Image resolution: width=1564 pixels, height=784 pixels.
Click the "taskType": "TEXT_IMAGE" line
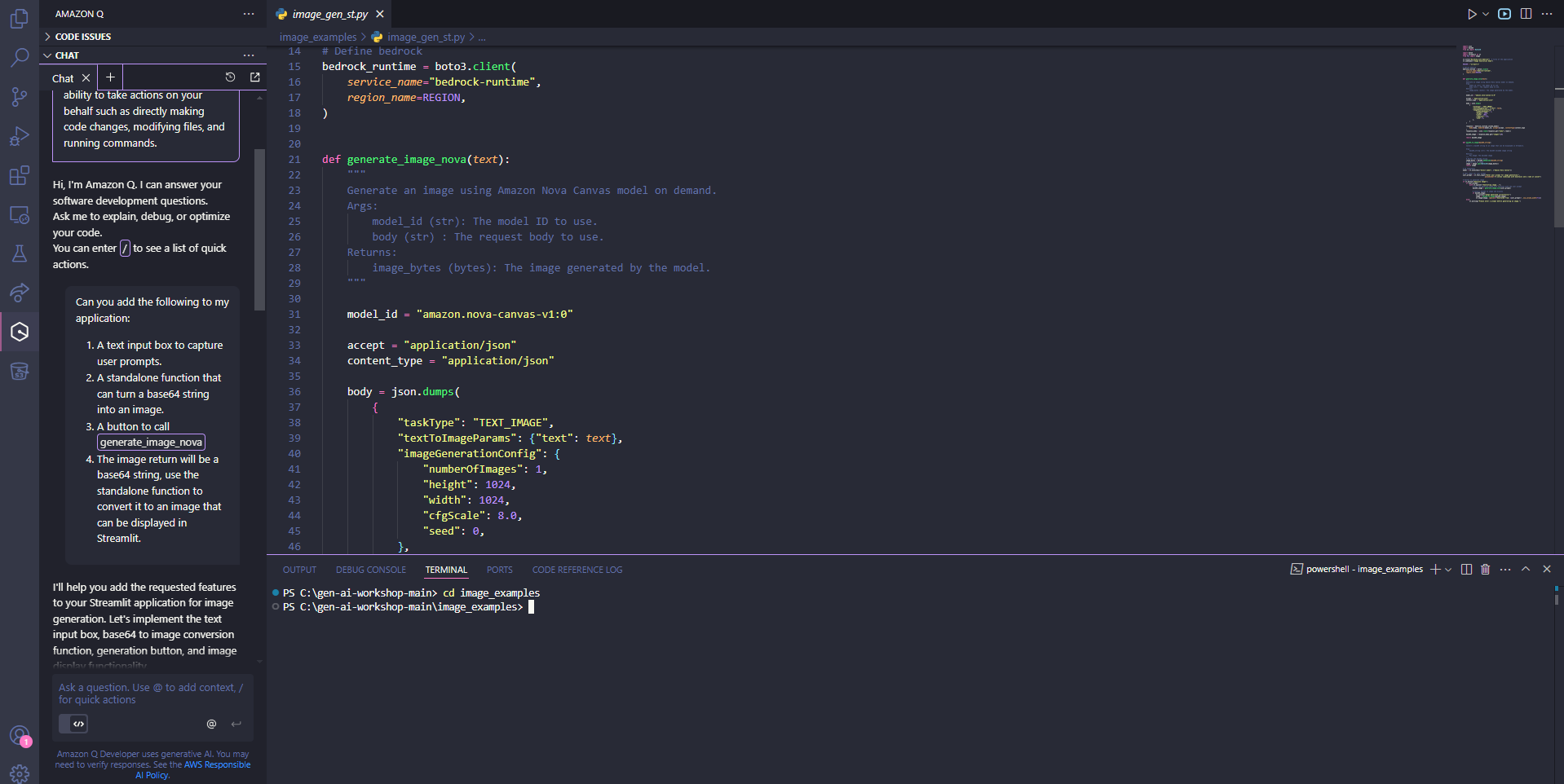[475, 423]
